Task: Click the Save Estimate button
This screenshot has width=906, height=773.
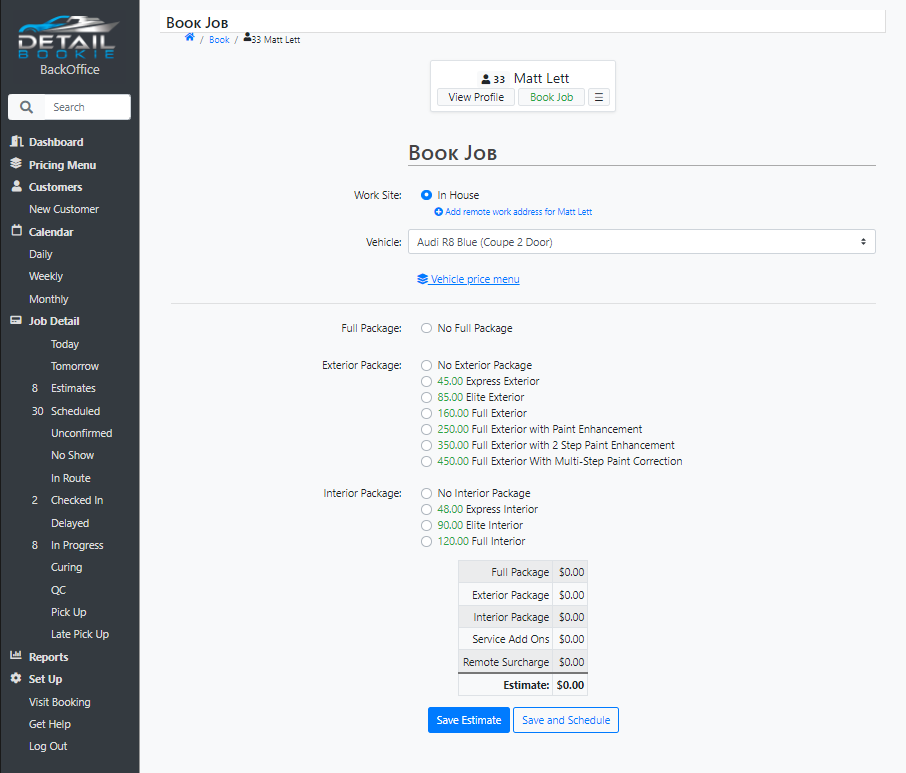Action: coord(468,720)
